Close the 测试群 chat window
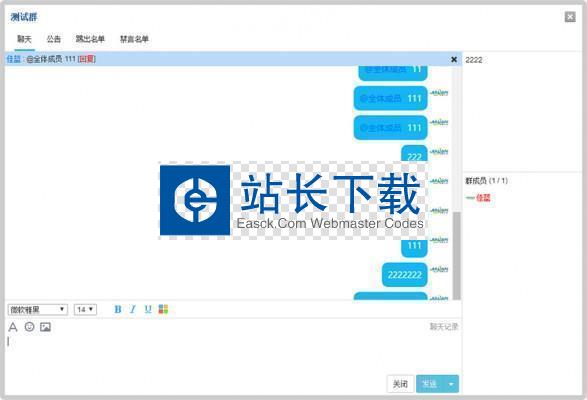Viewport: 587px width, 400px height. click(x=570, y=17)
